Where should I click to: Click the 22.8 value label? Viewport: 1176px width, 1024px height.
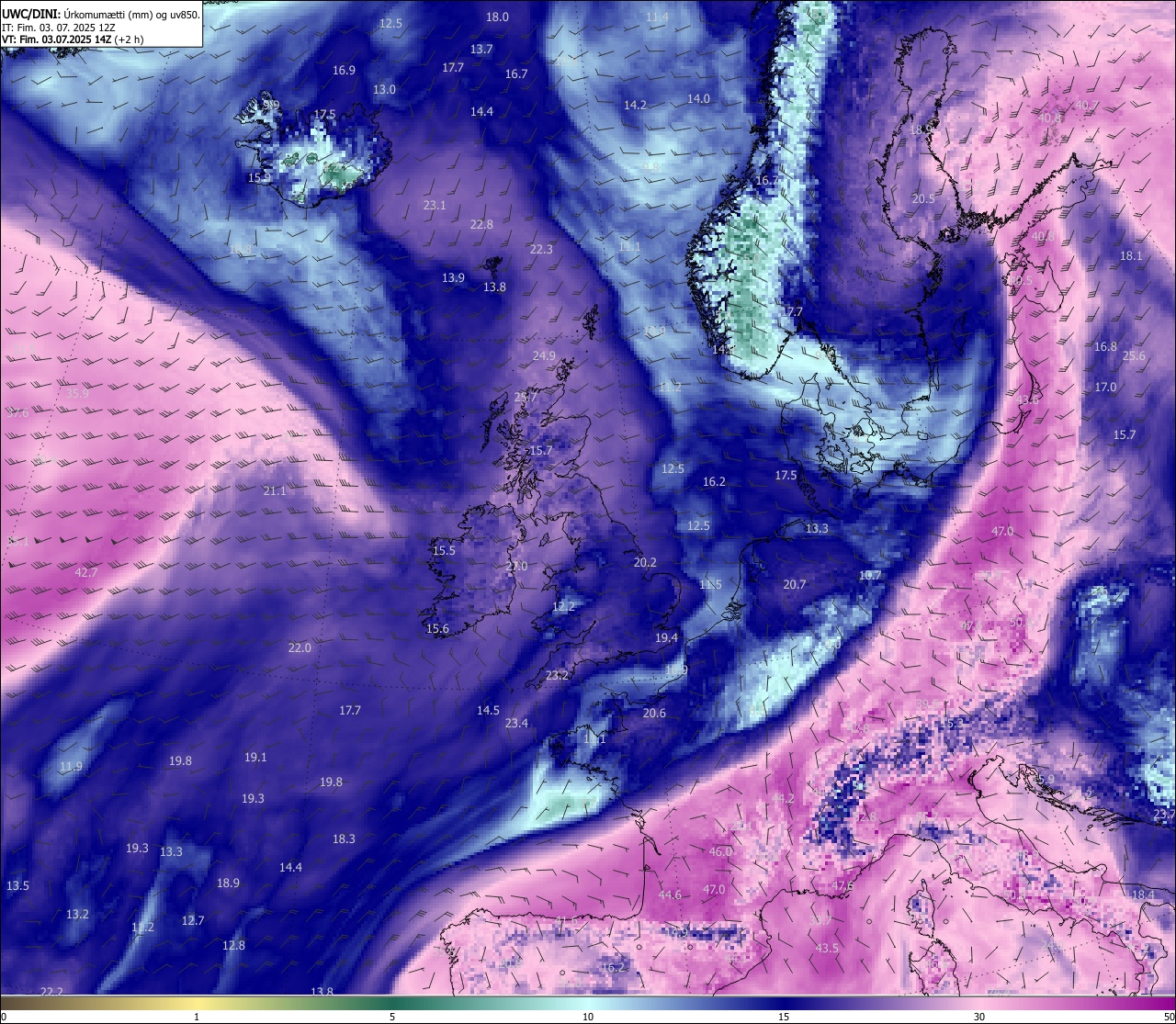tap(481, 224)
